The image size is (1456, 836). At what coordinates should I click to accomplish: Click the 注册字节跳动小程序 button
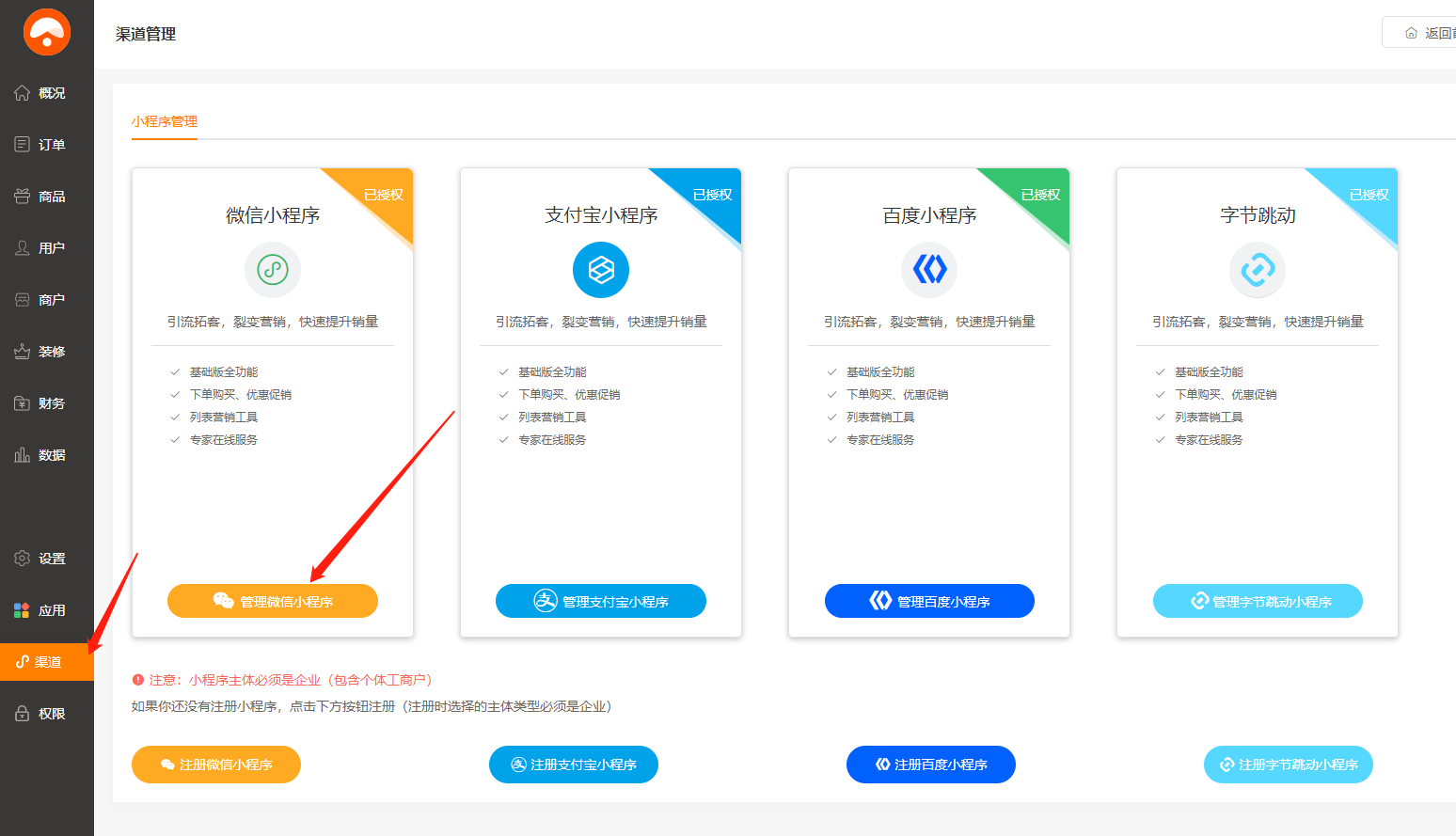(x=1289, y=765)
